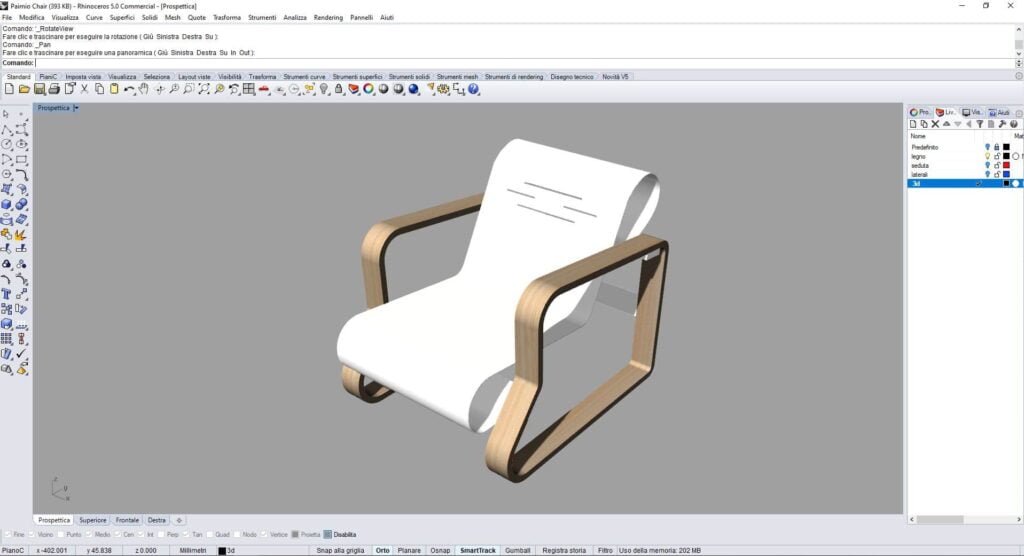The height and width of the screenshot is (556, 1024).
Task: Delete layer with X icon in layers panel
Action: click(935, 124)
